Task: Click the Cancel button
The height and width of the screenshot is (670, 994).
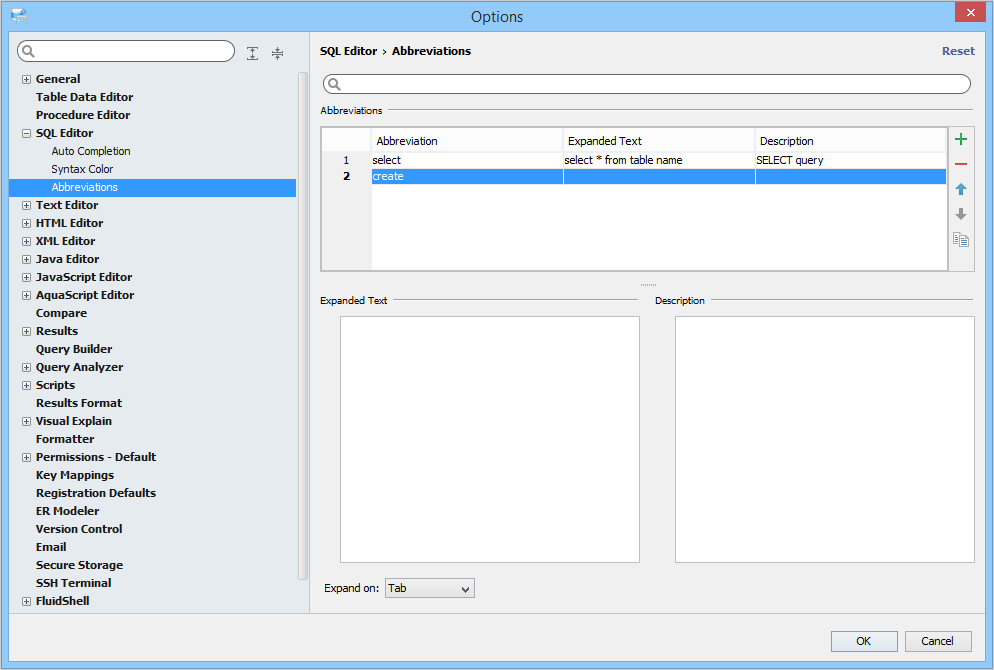Action: 938,641
